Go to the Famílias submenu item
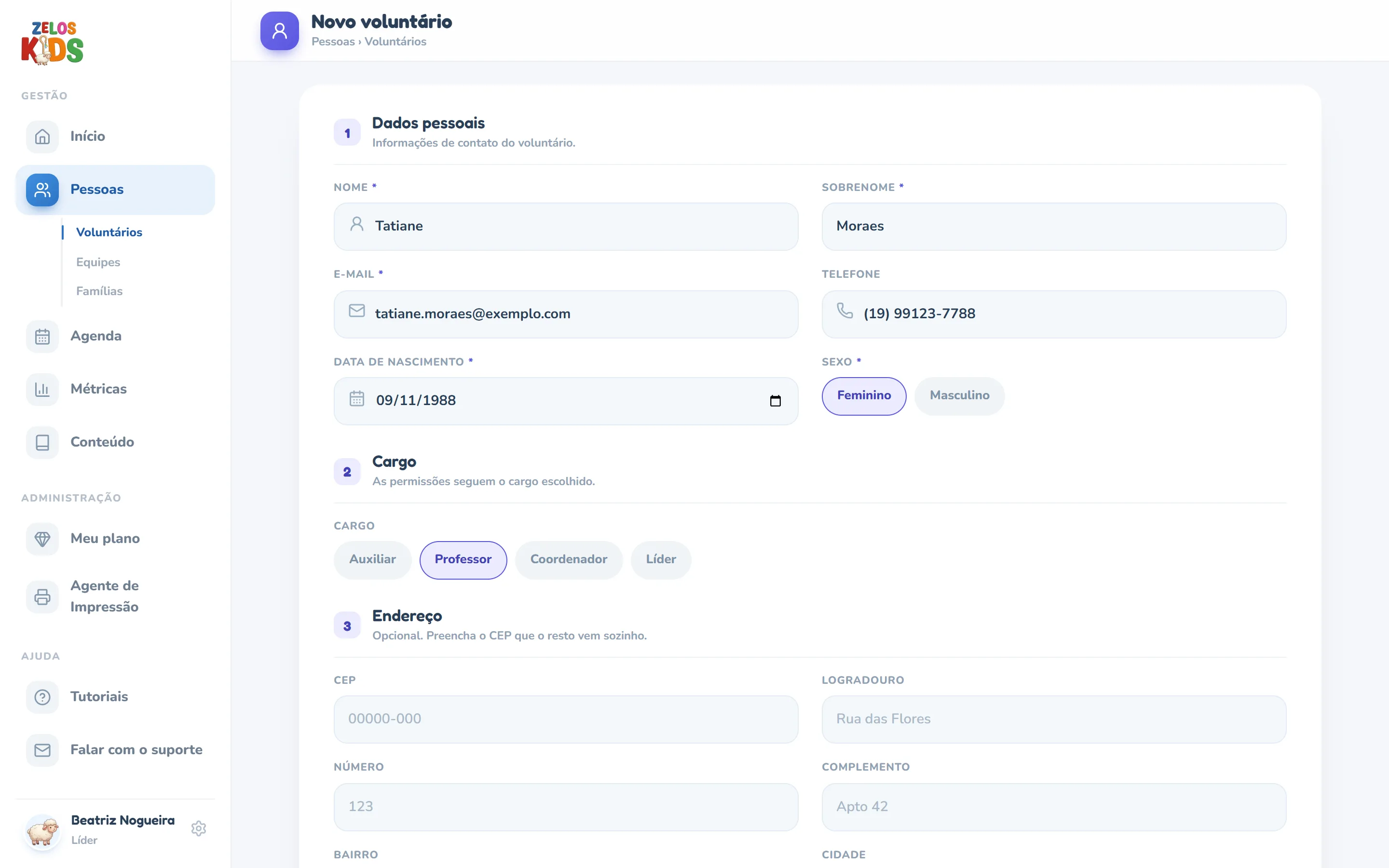The height and width of the screenshot is (868, 1389). pyautogui.click(x=99, y=291)
